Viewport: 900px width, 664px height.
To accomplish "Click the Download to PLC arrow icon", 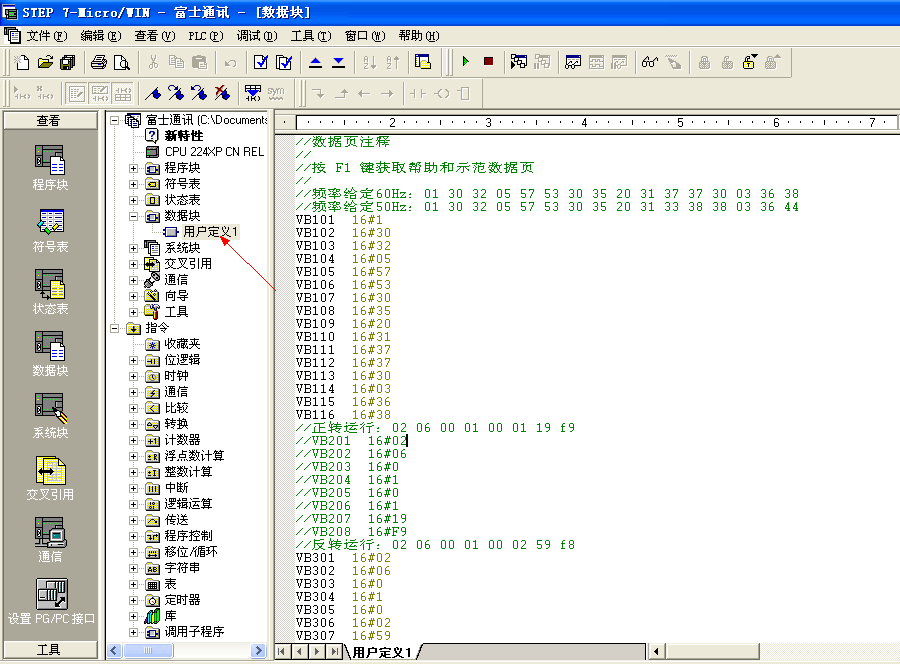I will click(x=338, y=62).
